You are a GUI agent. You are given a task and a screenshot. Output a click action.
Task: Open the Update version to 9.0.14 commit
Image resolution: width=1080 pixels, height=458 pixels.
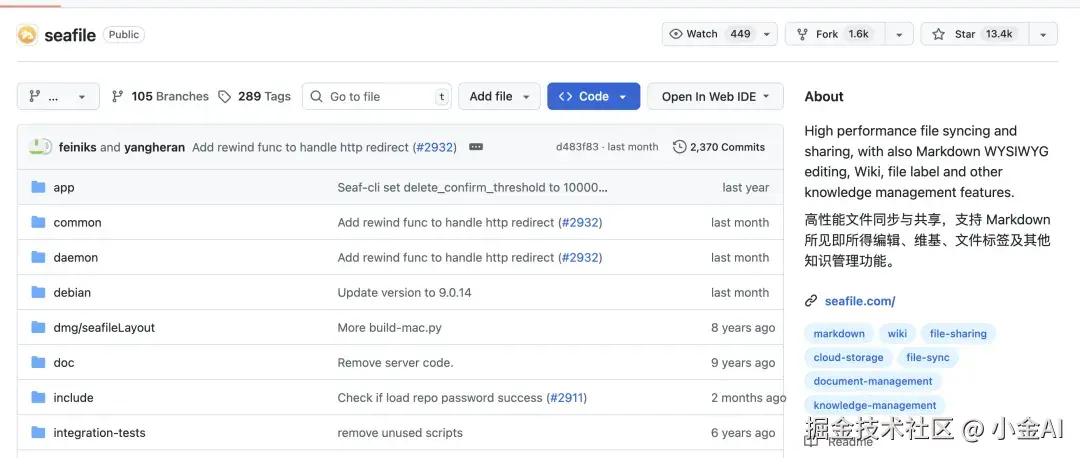[404, 293]
